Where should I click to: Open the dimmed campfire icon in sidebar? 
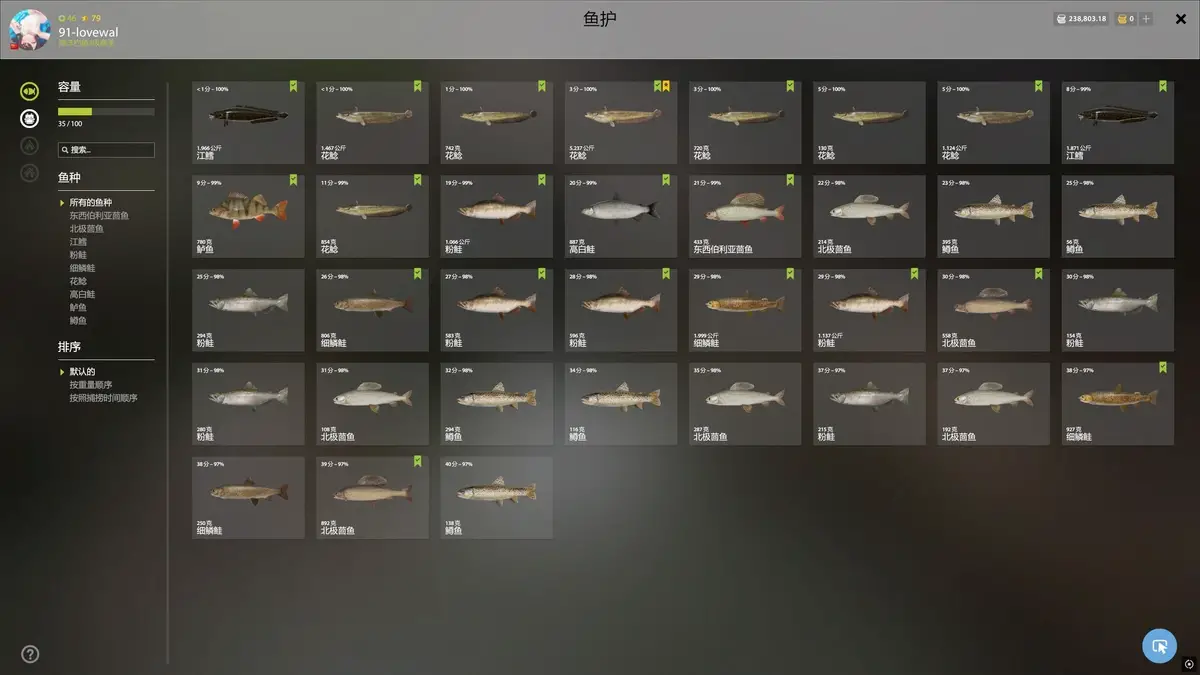tap(30, 146)
